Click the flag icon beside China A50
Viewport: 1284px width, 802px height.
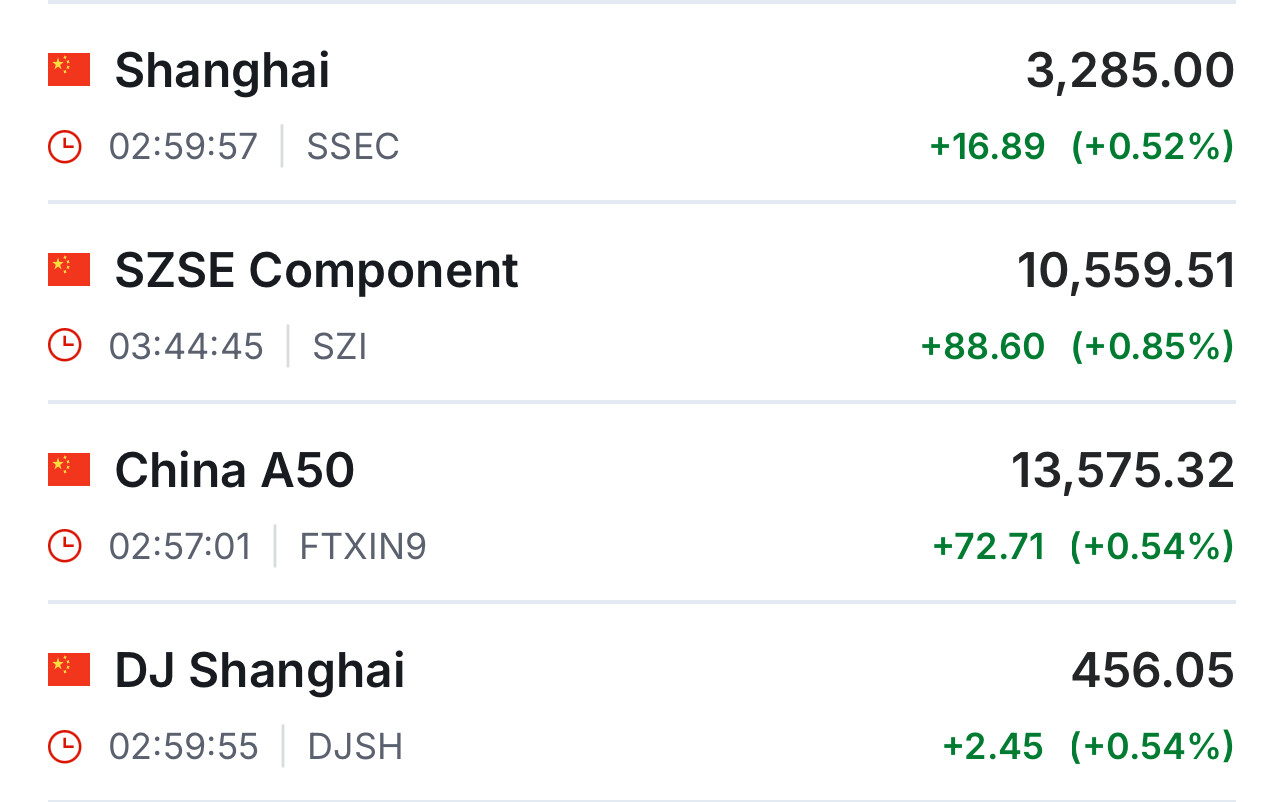pos(69,470)
